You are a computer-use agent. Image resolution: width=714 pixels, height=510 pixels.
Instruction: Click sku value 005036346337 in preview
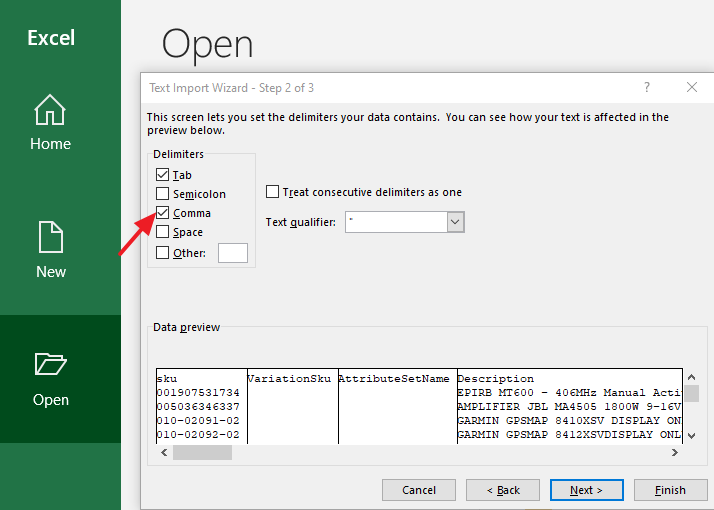click(x=198, y=407)
